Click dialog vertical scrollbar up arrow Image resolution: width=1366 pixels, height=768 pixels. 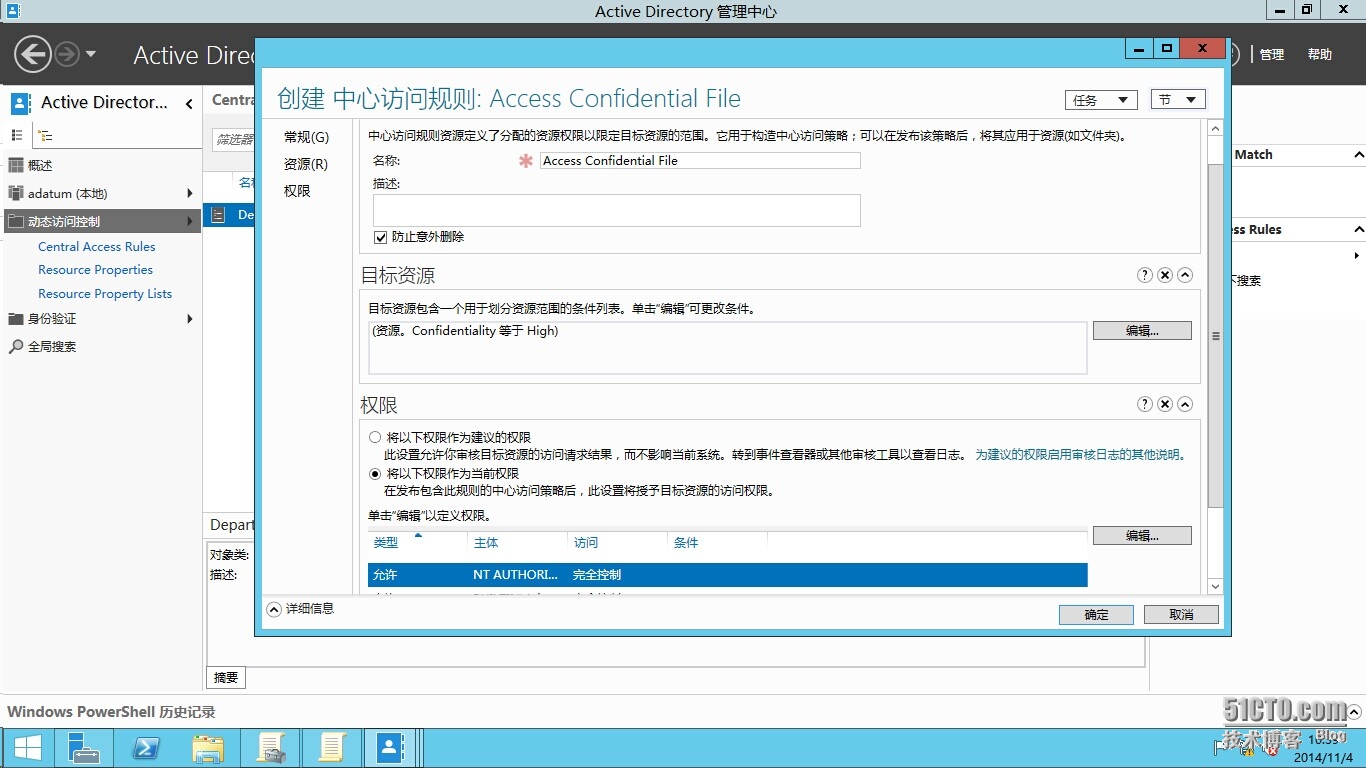1215,129
